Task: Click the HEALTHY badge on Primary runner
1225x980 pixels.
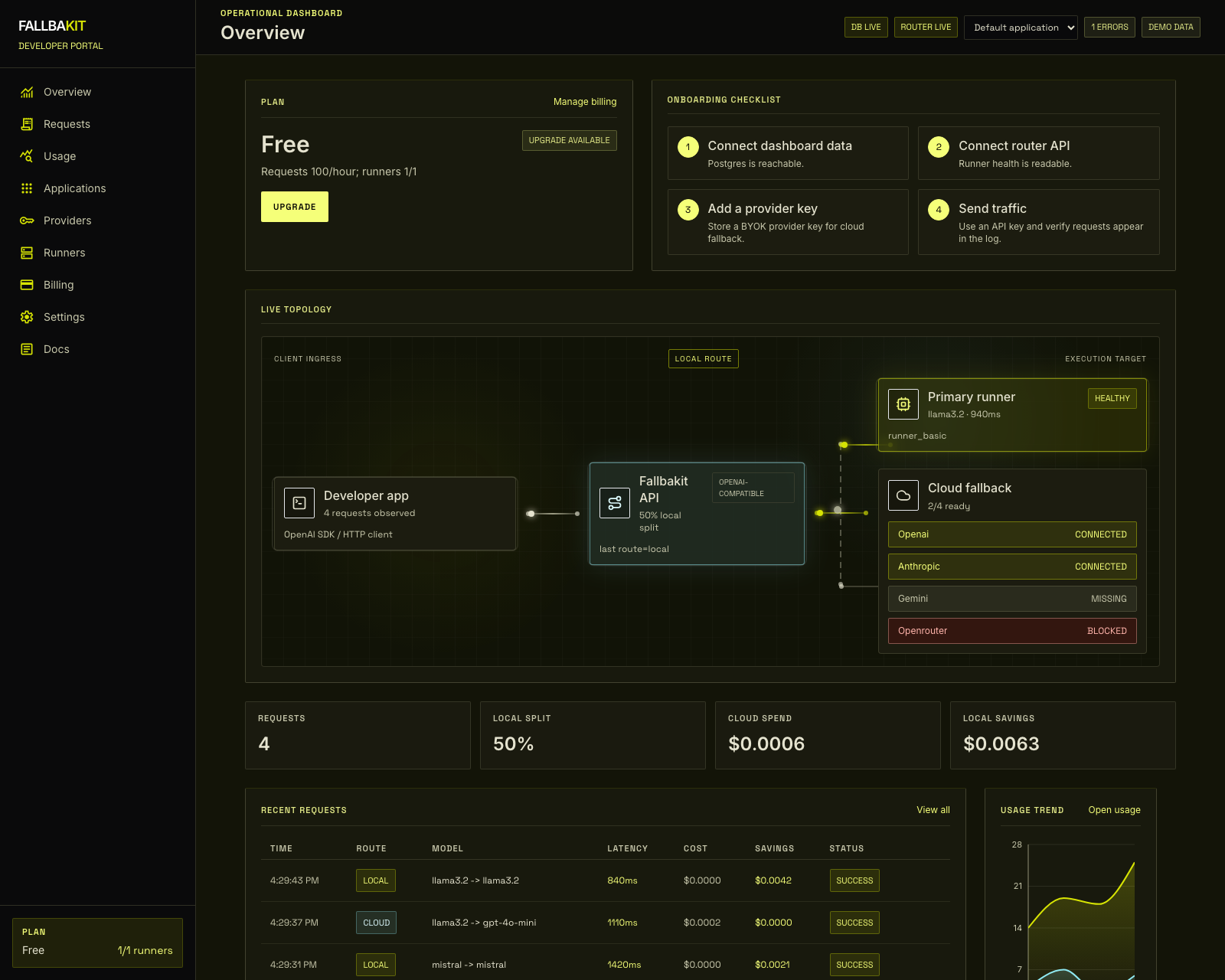Action: pyautogui.click(x=1112, y=398)
